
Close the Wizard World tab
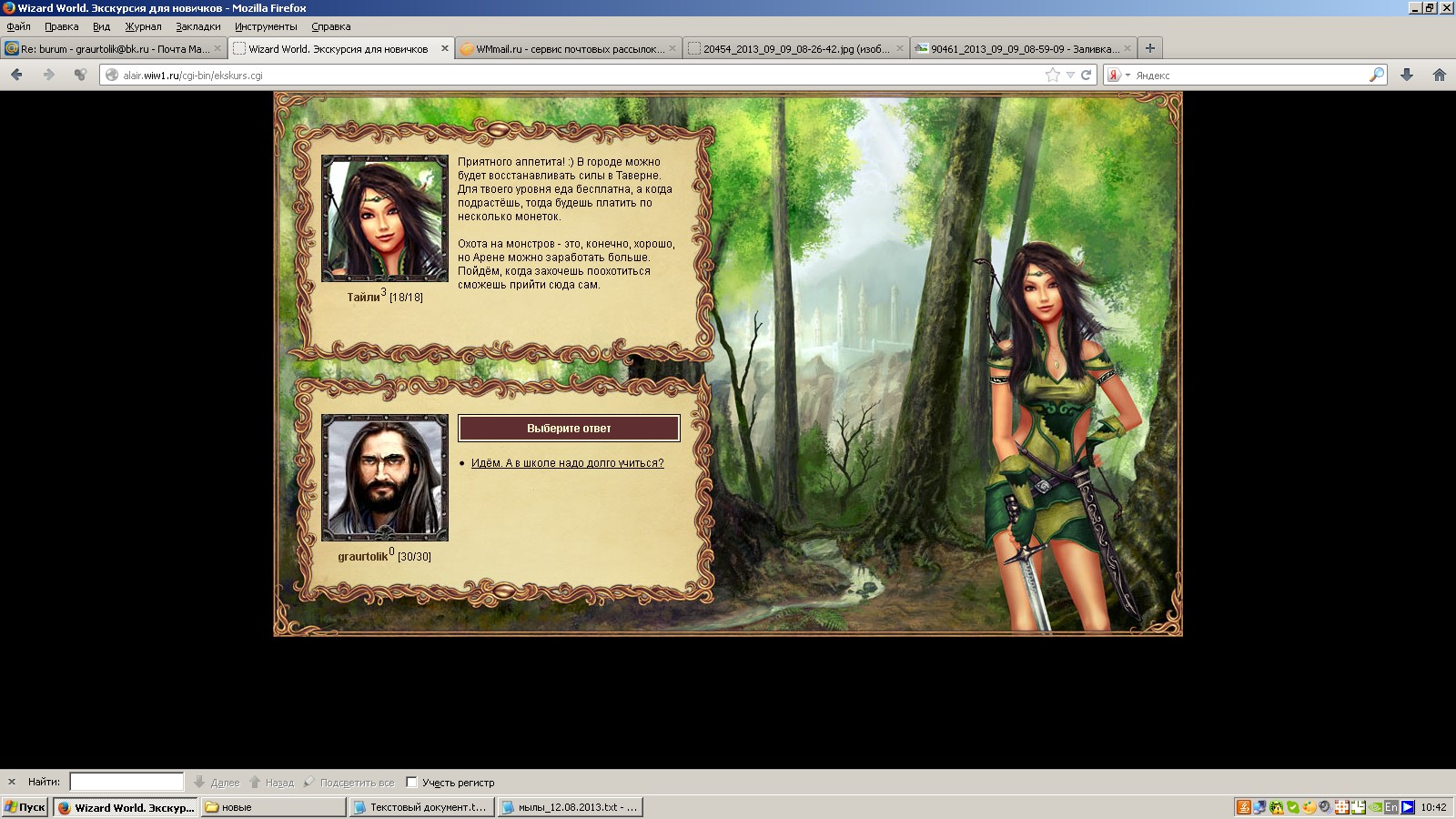[x=445, y=49]
